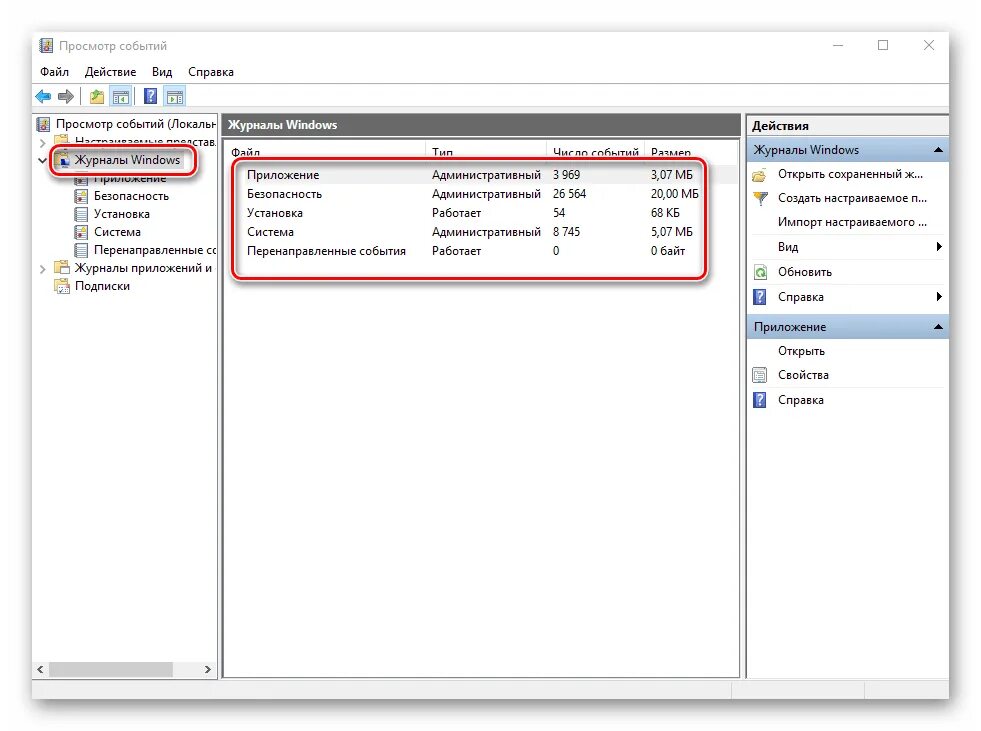The height and width of the screenshot is (731, 981).
Task: Select the Приложение row in log list
Action: (x=480, y=175)
